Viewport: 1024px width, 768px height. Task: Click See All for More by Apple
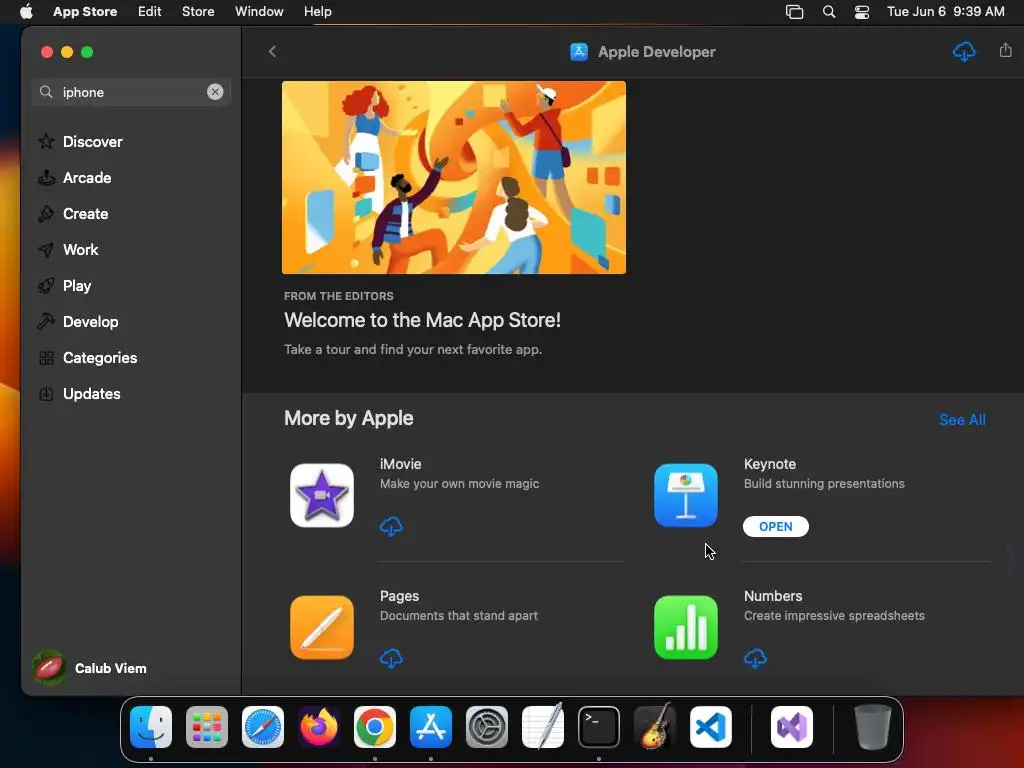pos(962,420)
